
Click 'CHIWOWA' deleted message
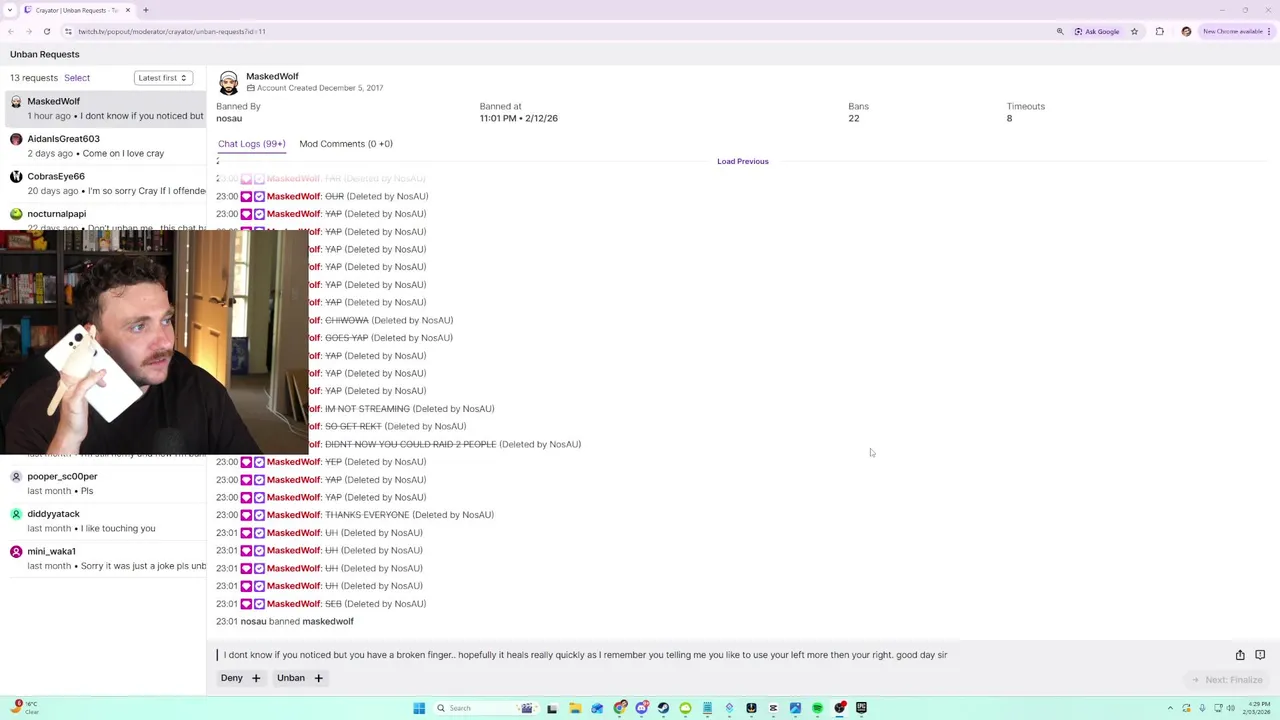[347, 320]
